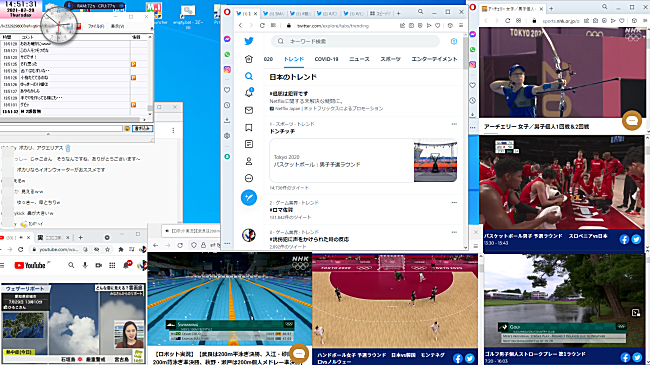This screenshot has width=650, height=365.
Task: Open Twitter lists icon
Action: tap(249, 144)
